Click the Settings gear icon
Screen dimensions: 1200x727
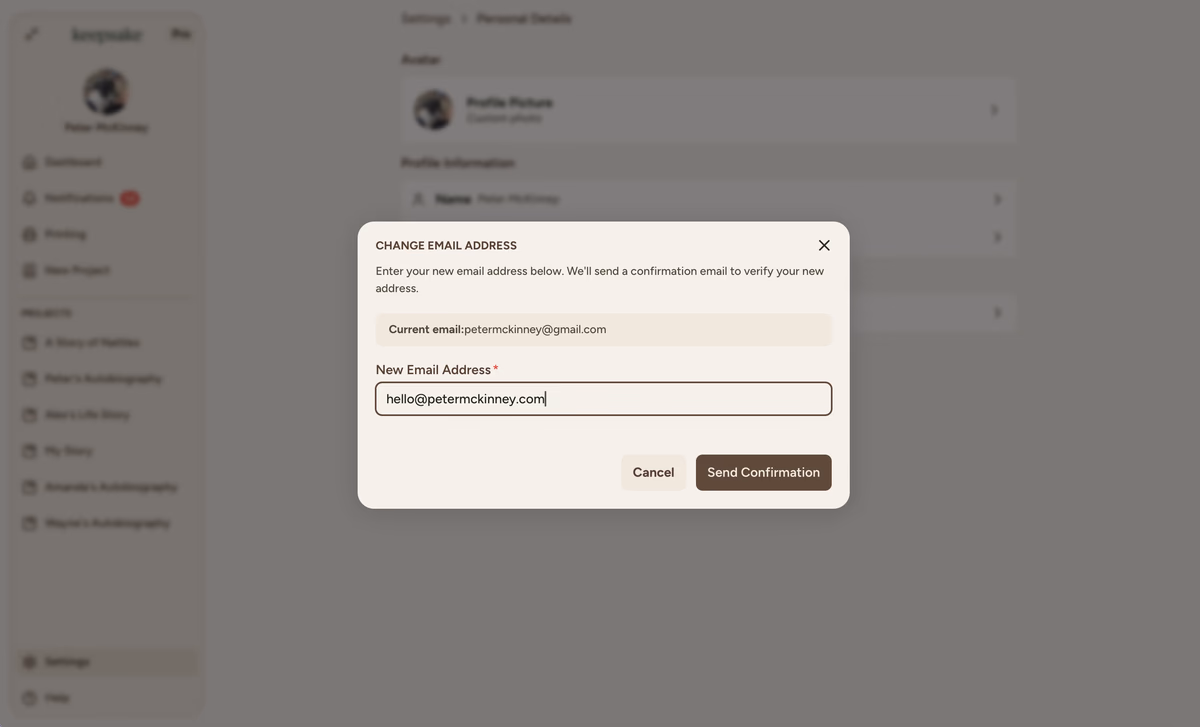(x=30, y=662)
